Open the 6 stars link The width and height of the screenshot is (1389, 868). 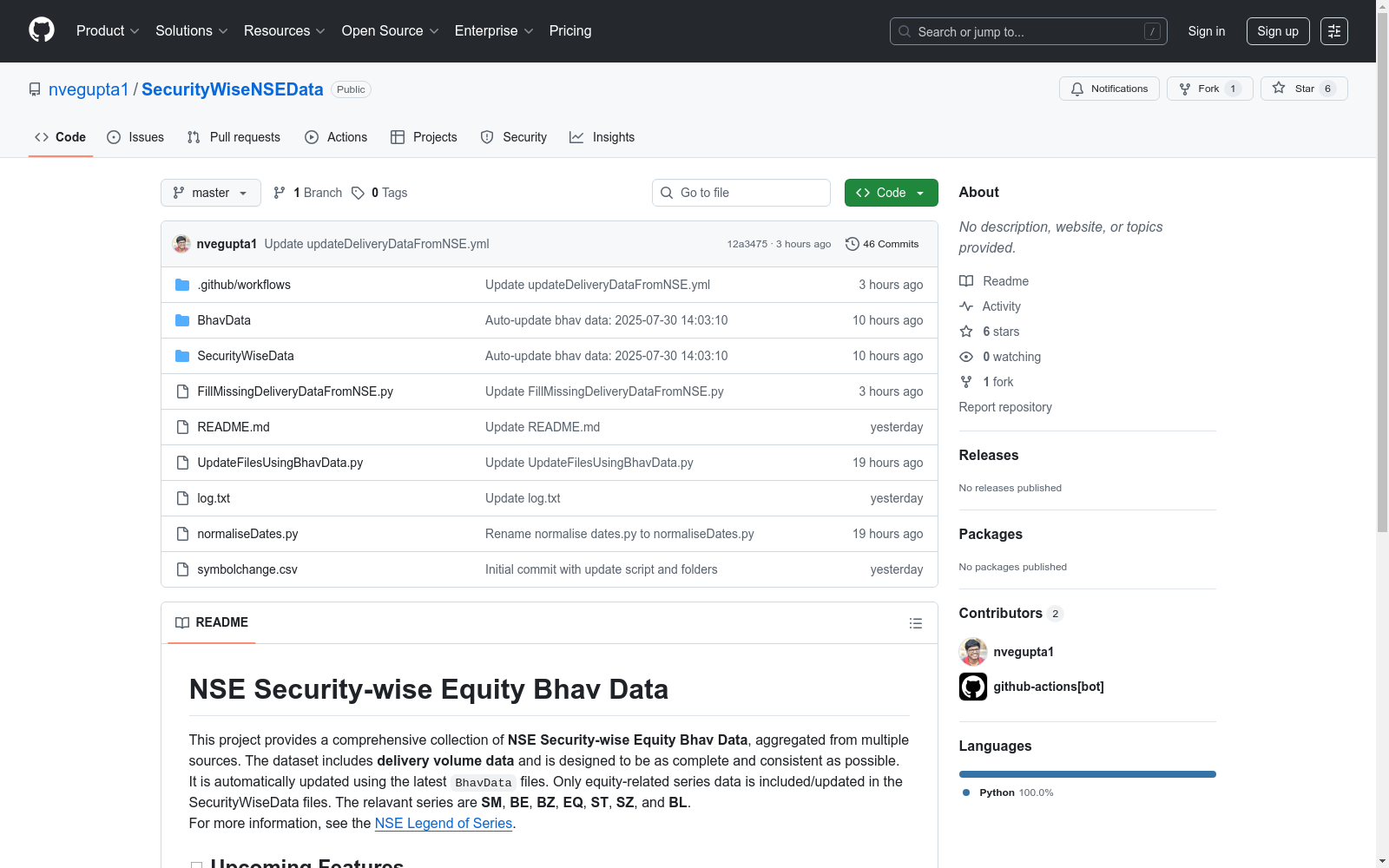point(1001,332)
